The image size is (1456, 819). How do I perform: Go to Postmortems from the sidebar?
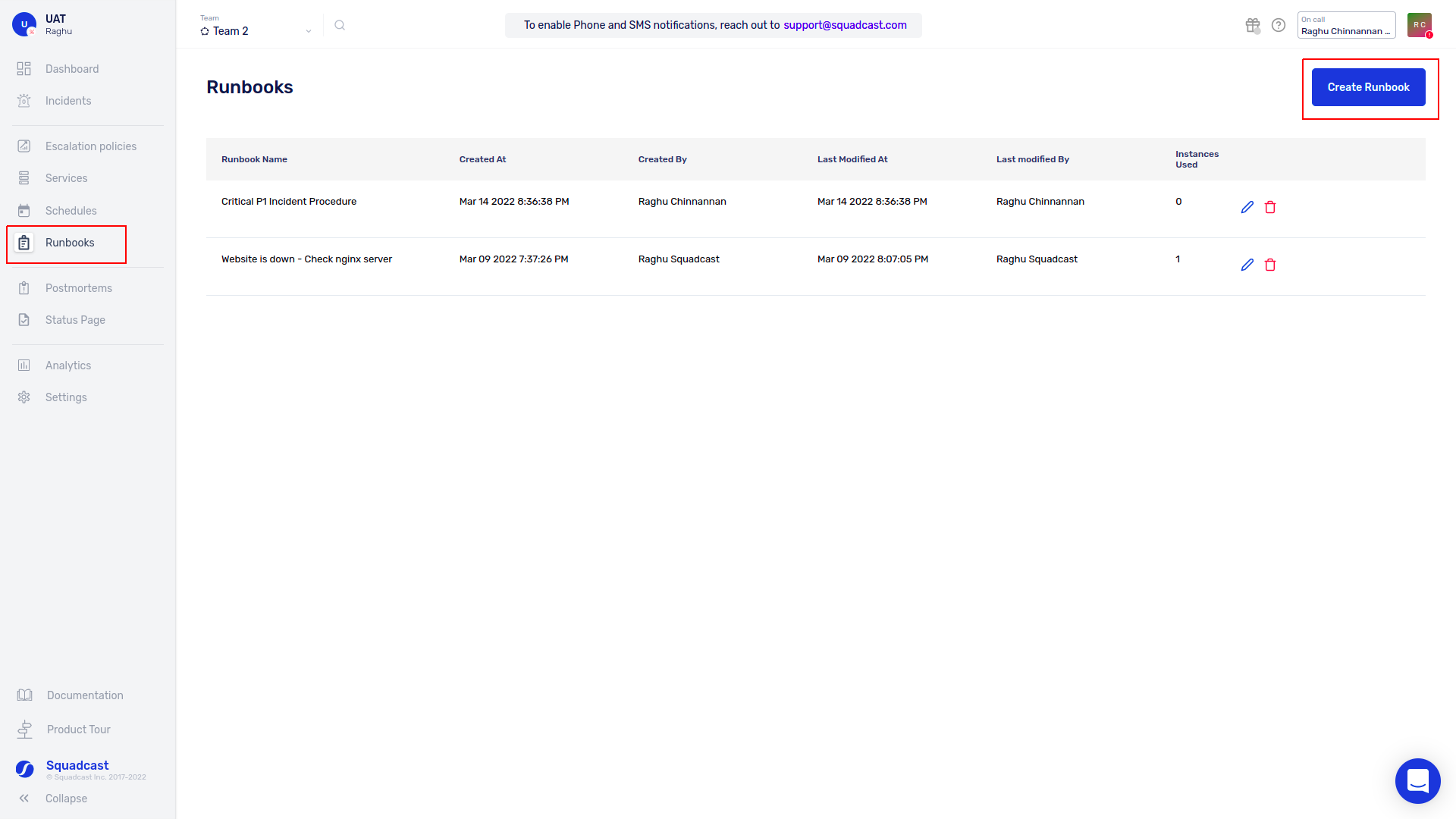pos(78,287)
